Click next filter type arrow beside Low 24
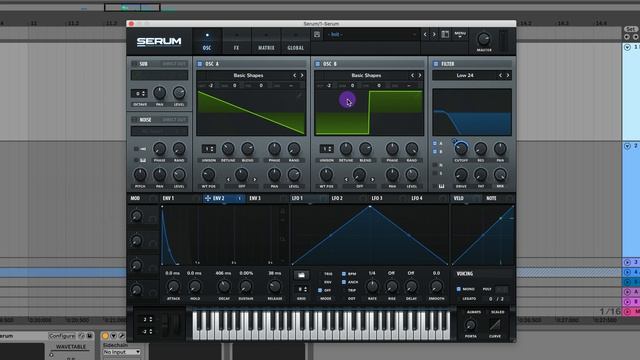This screenshot has width=640, height=360. tap(508, 76)
